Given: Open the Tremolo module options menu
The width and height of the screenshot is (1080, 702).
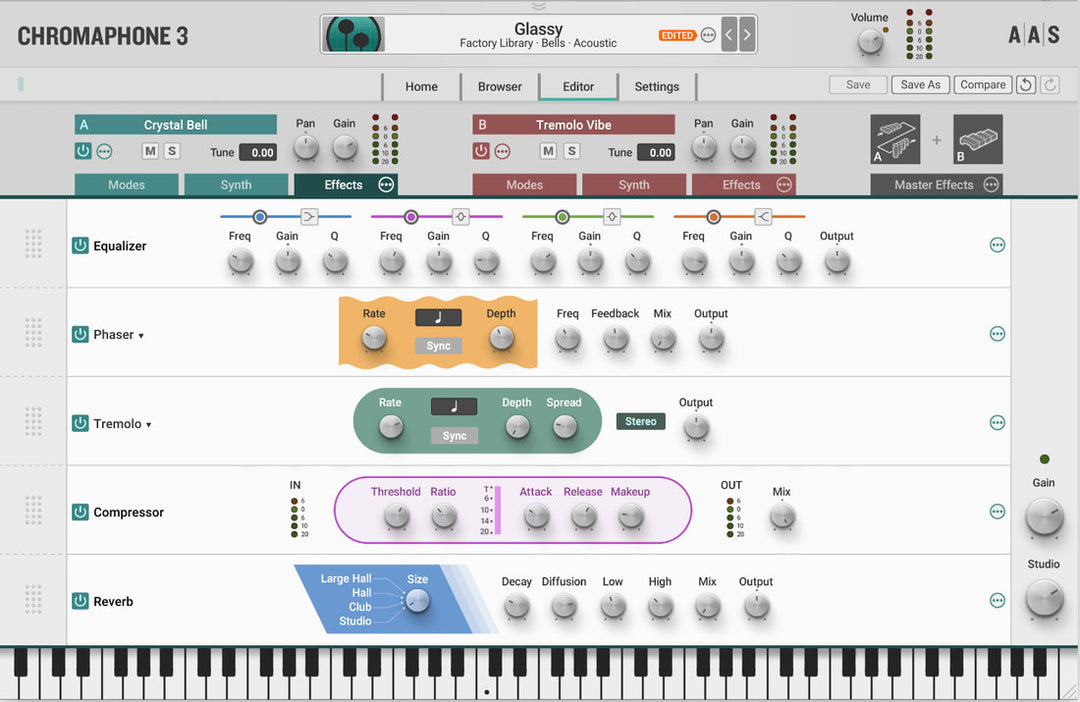Looking at the screenshot, I should [x=997, y=423].
